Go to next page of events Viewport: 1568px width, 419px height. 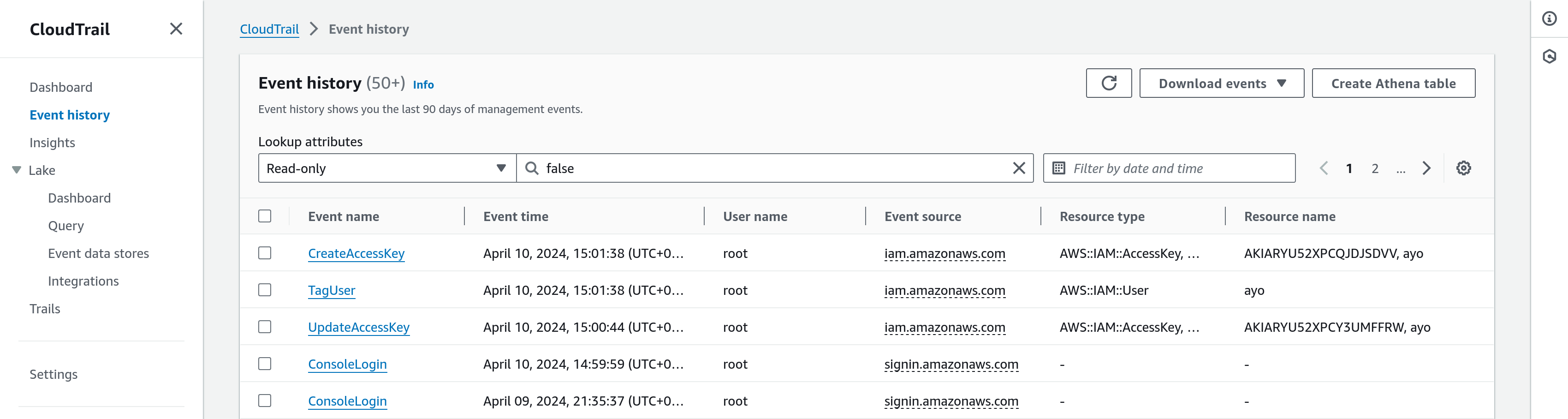pyautogui.click(x=1426, y=168)
